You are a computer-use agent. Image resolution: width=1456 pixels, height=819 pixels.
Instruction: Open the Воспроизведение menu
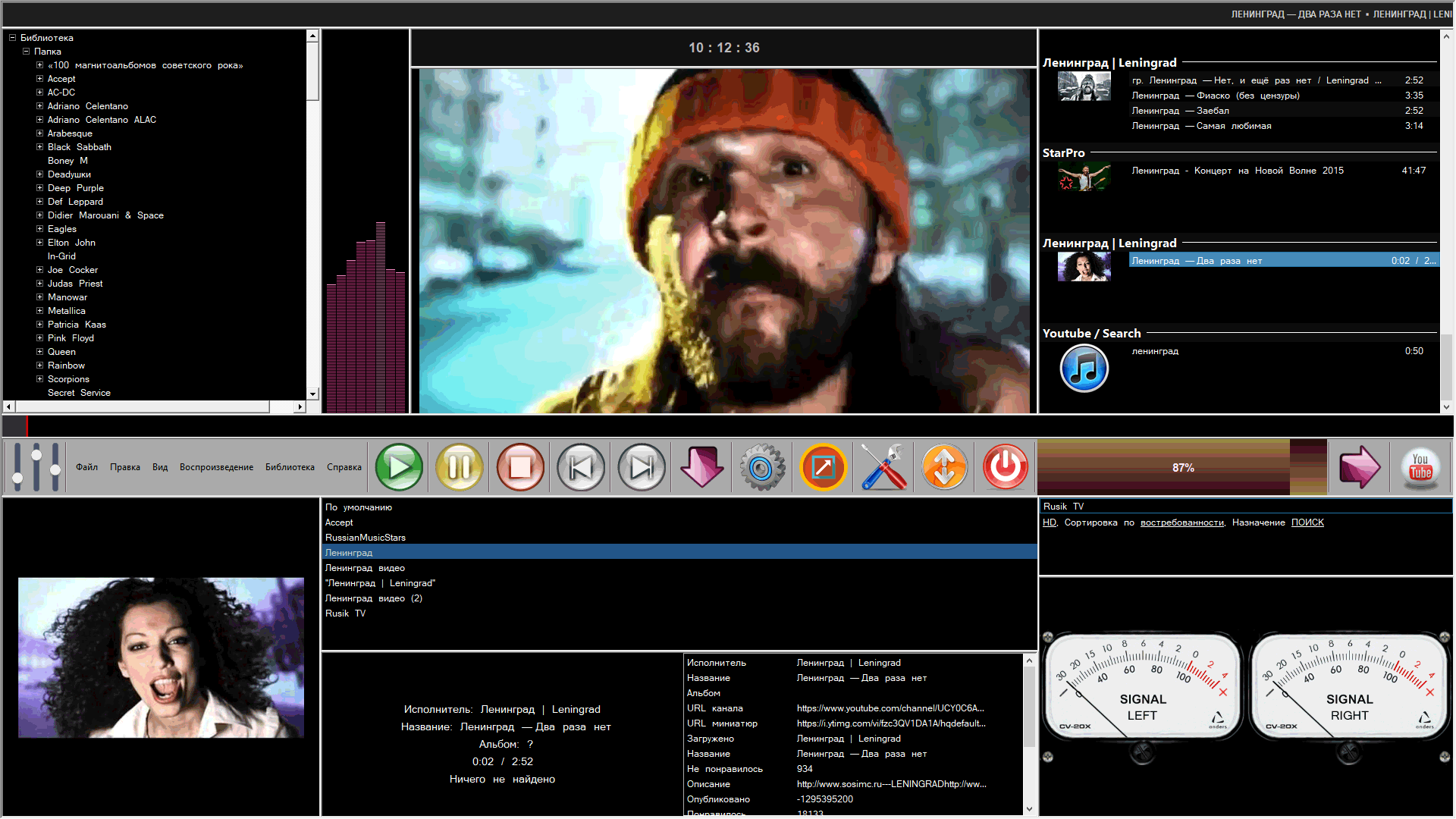pos(216,467)
